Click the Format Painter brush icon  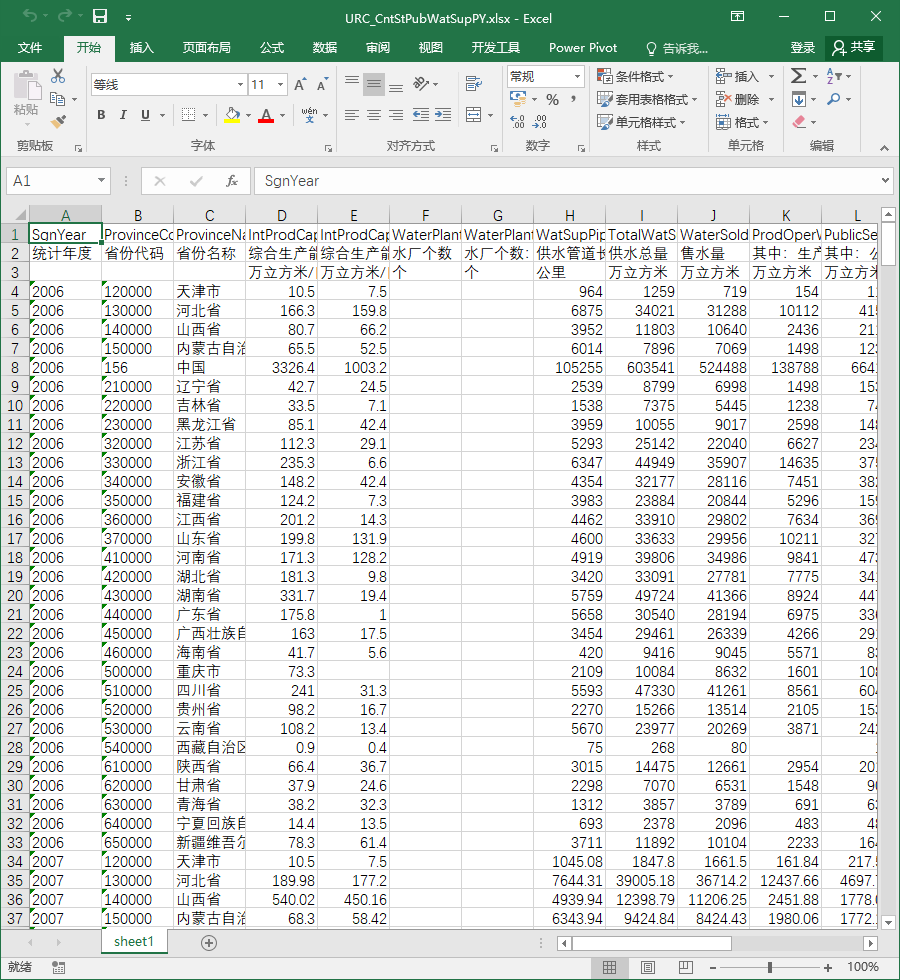[x=58, y=122]
